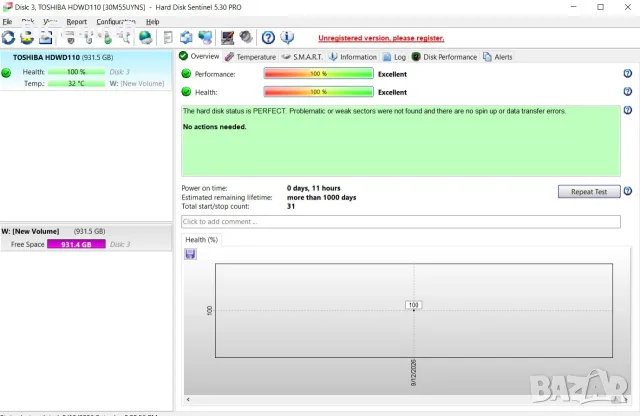This screenshot has height=416, width=640.
Task: Click green check status icon beside TOSHIBA disk
Action: click(x=6, y=73)
